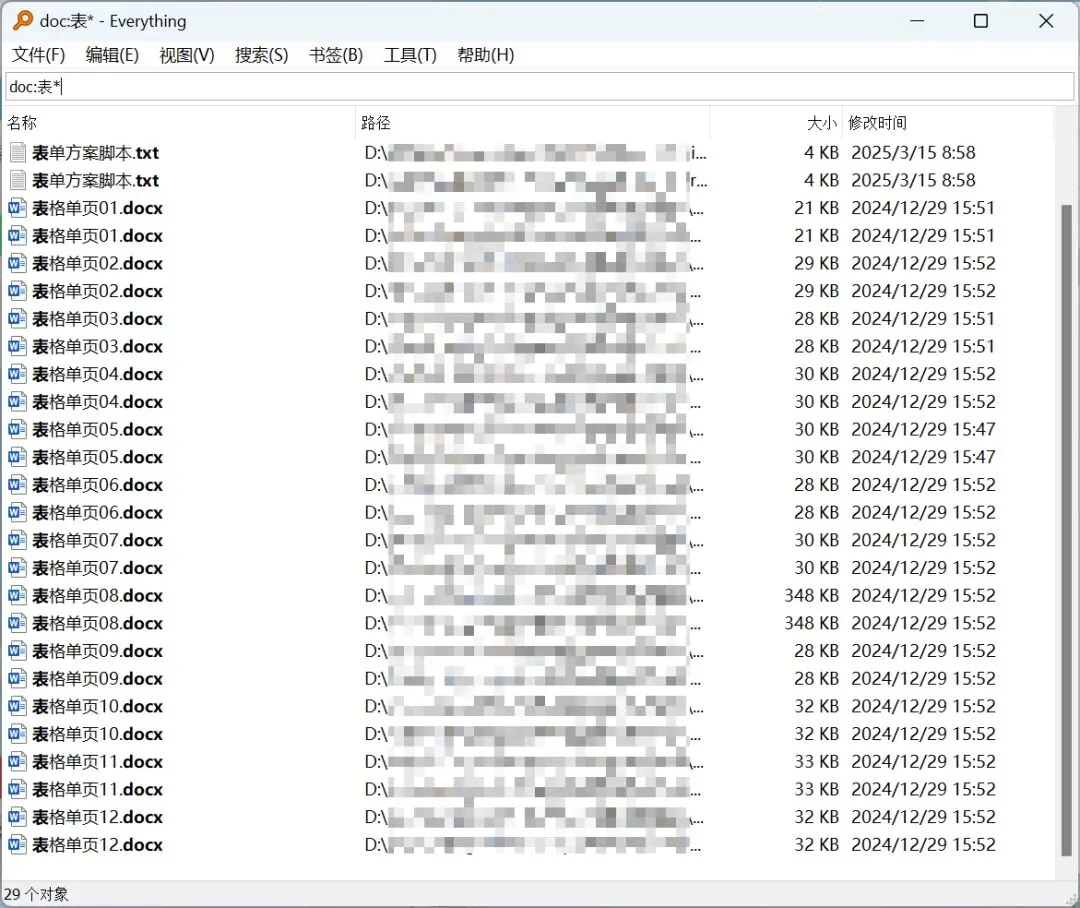Click the 4 KB size of the upper 表单方案脚本.txt
The image size is (1080, 908).
pos(821,152)
